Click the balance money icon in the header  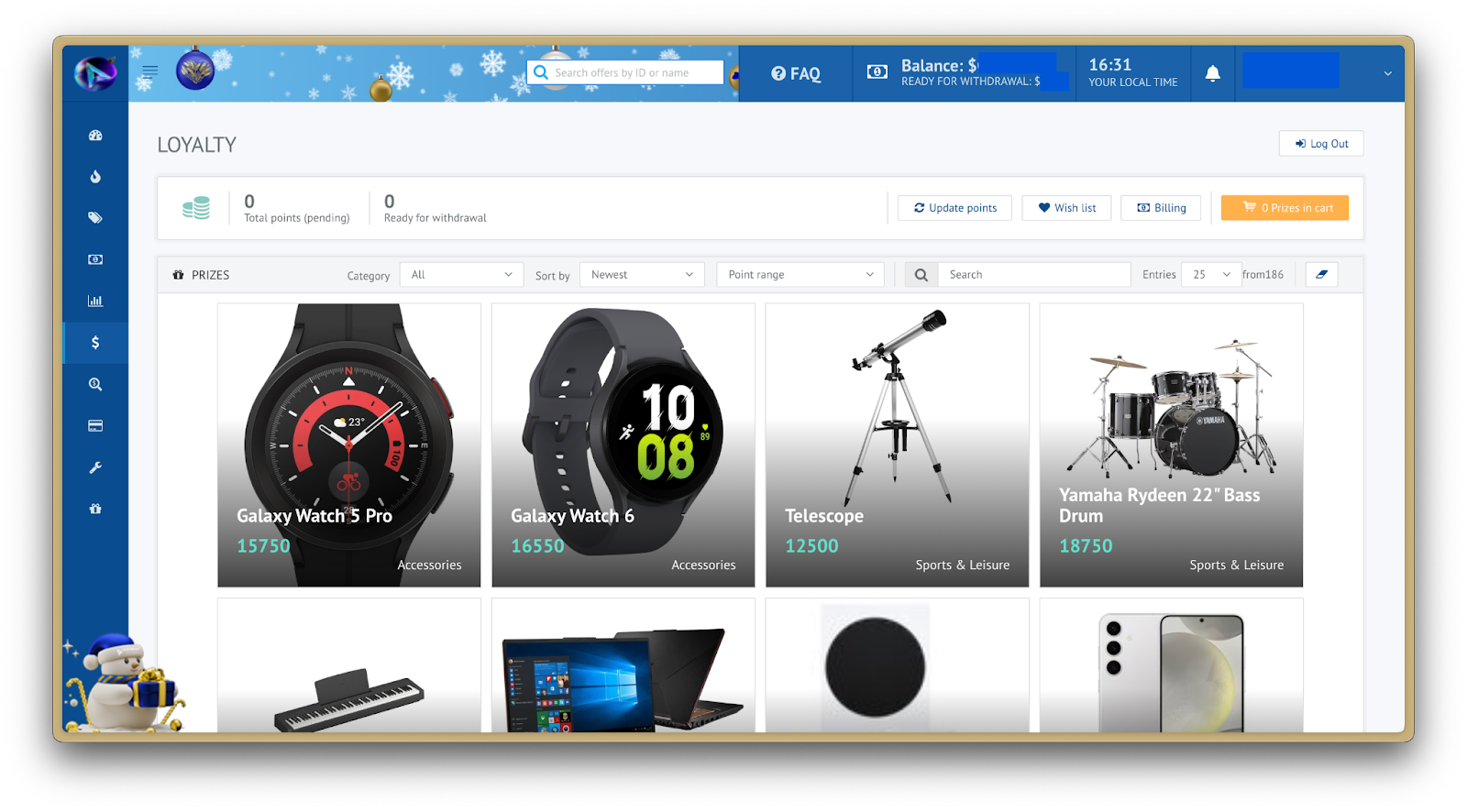[877, 72]
